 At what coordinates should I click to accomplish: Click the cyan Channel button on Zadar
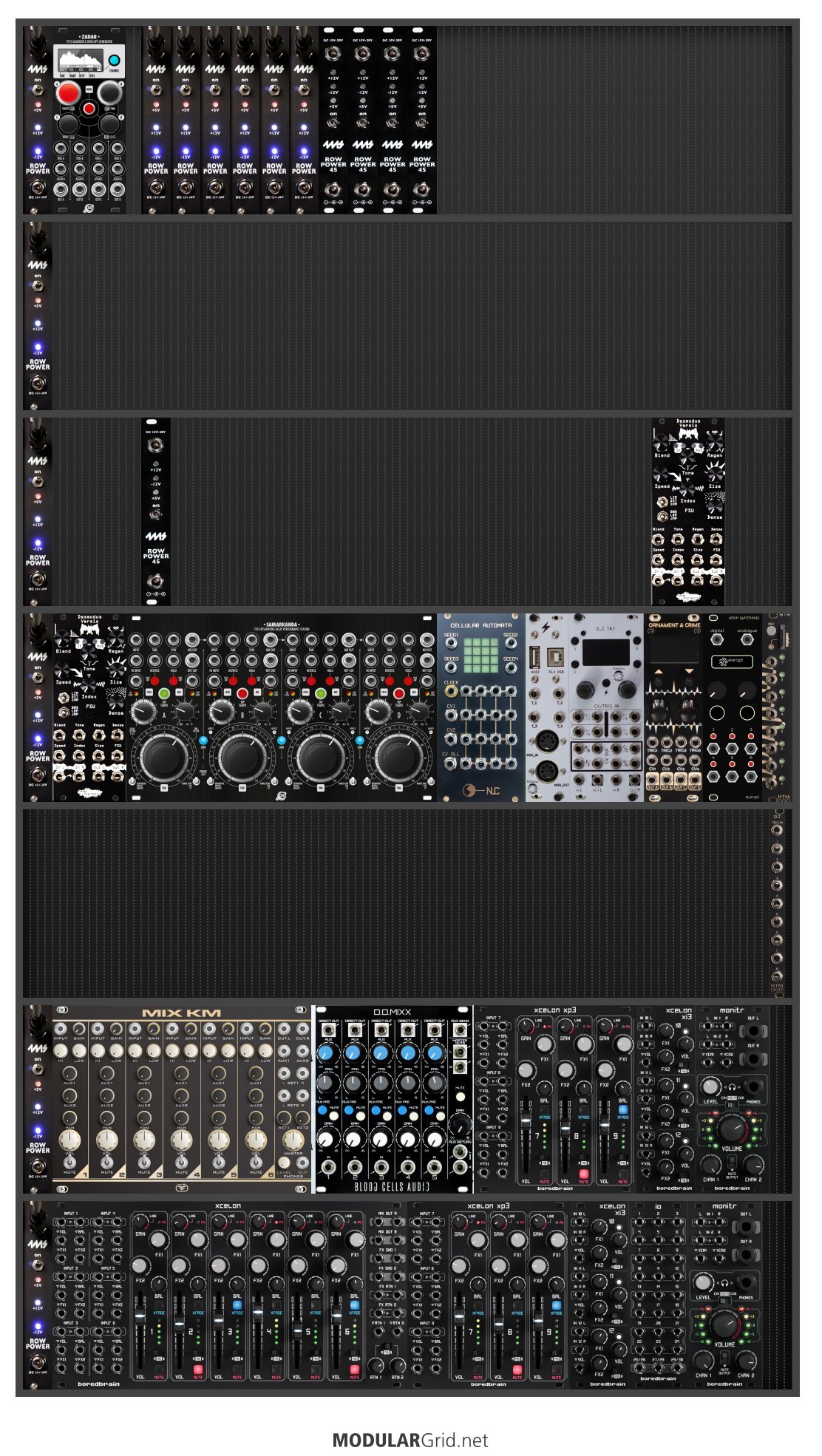pos(114,61)
